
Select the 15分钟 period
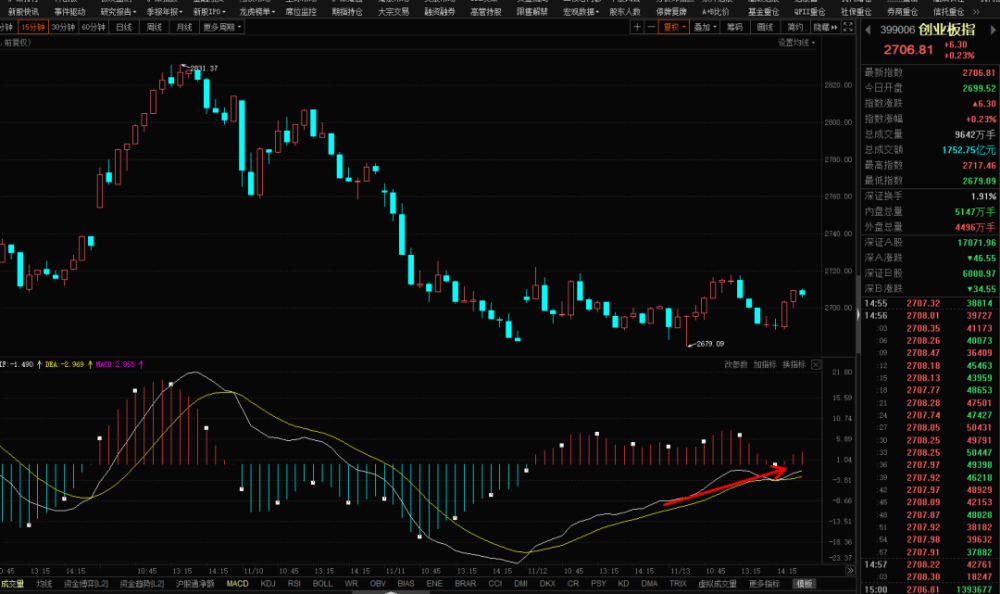tap(33, 27)
